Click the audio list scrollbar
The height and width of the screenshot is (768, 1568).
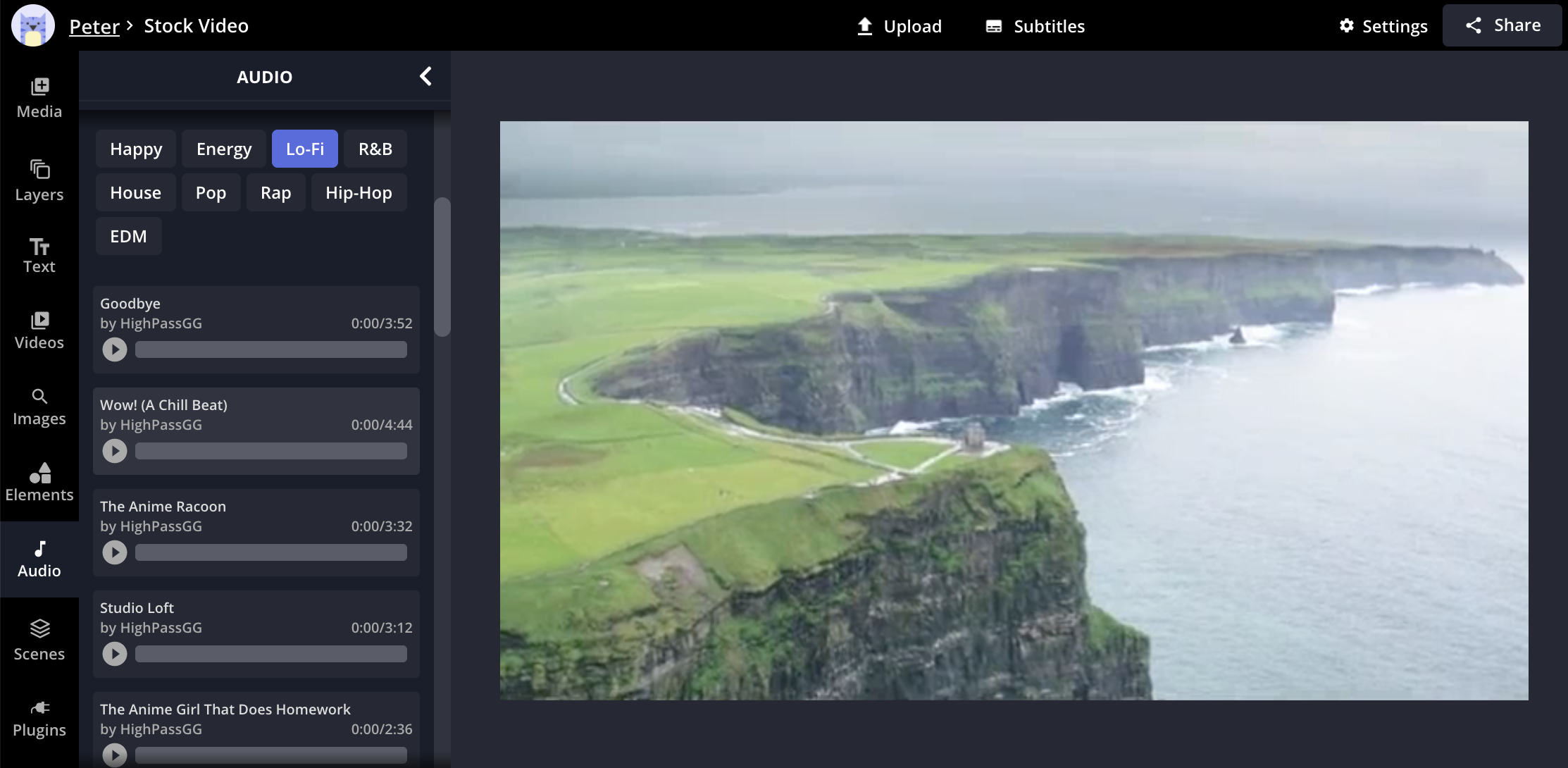click(x=442, y=268)
